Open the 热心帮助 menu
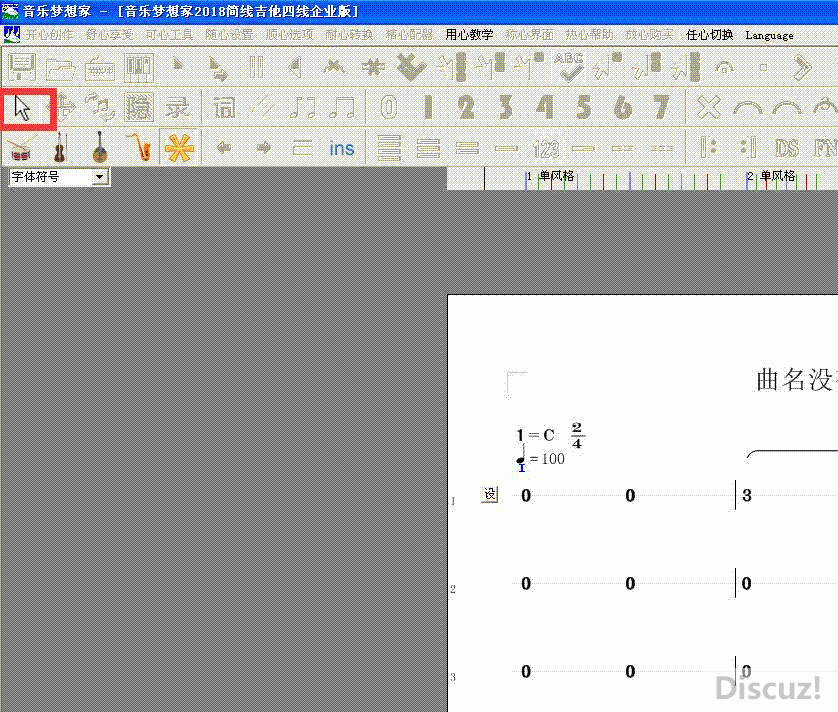The image size is (838, 712). [x=589, y=35]
